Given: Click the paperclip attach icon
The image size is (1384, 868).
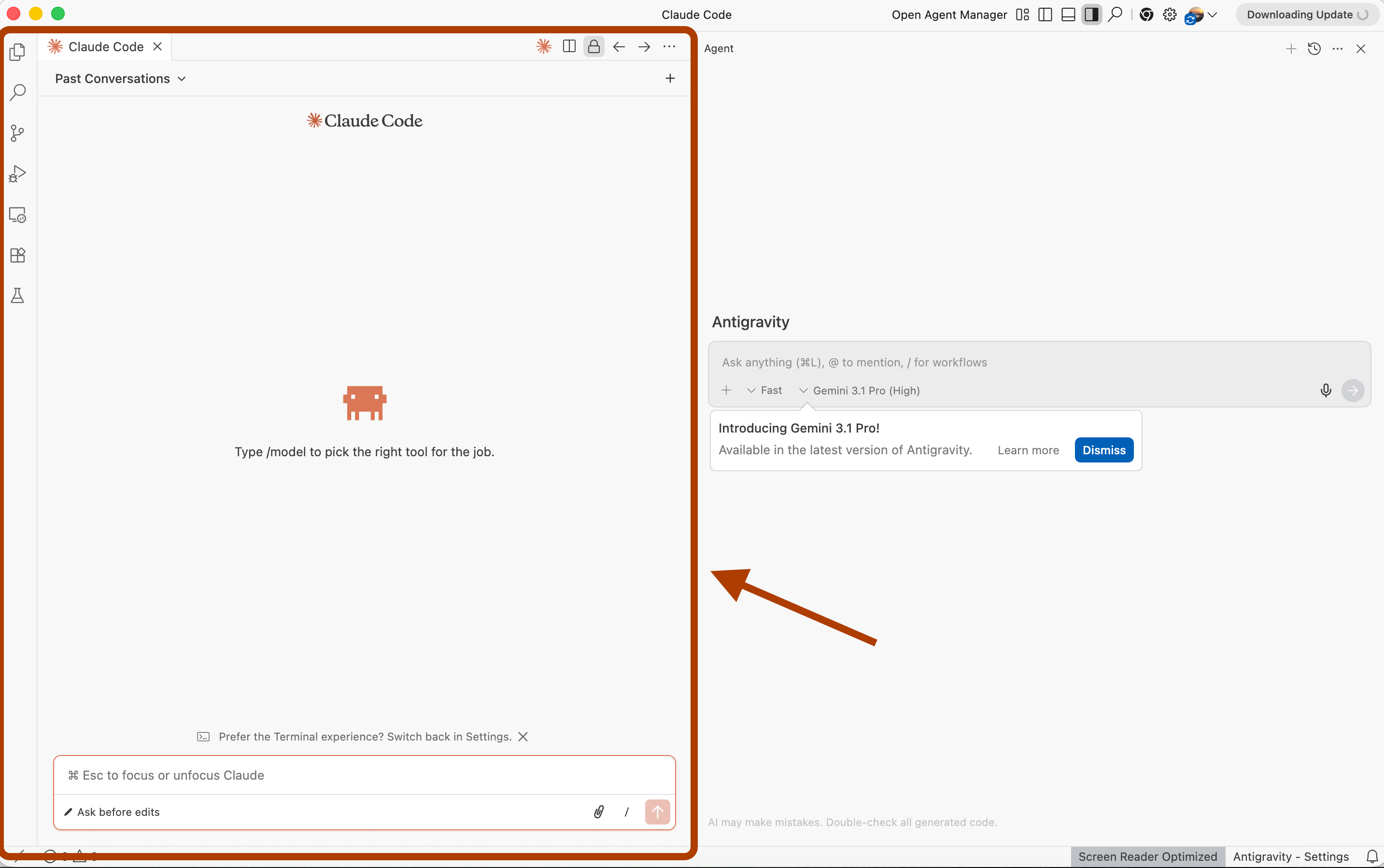Looking at the screenshot, I should point(598,812).
